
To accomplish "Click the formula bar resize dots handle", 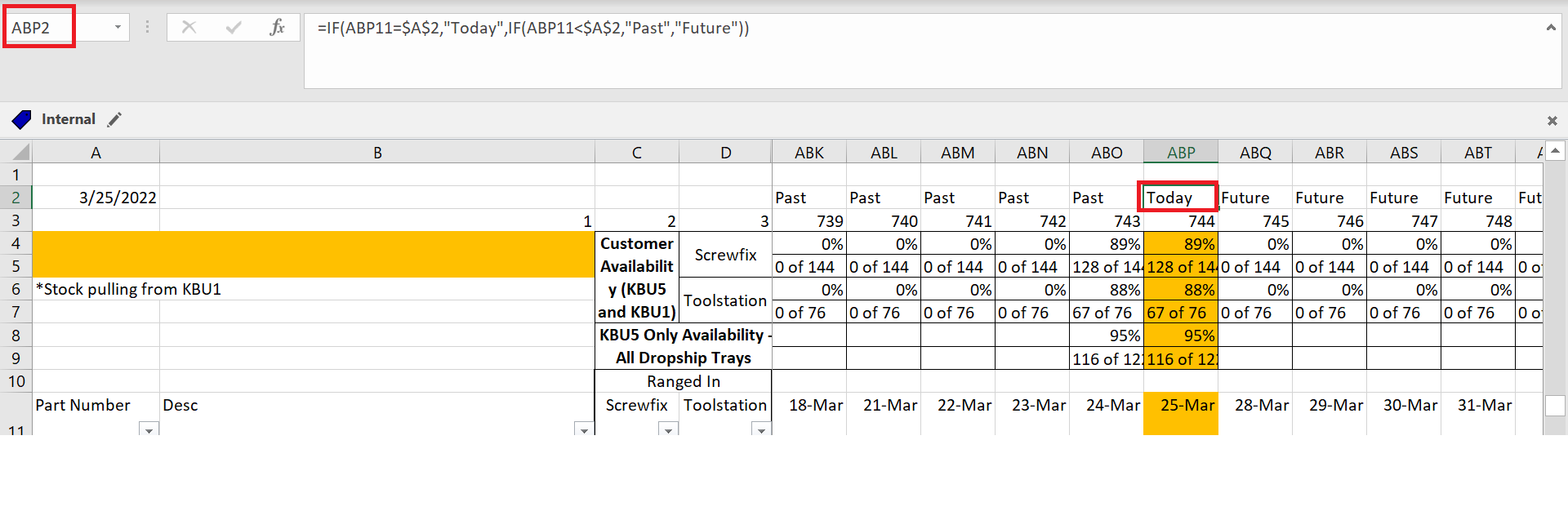I will [147, 28].
